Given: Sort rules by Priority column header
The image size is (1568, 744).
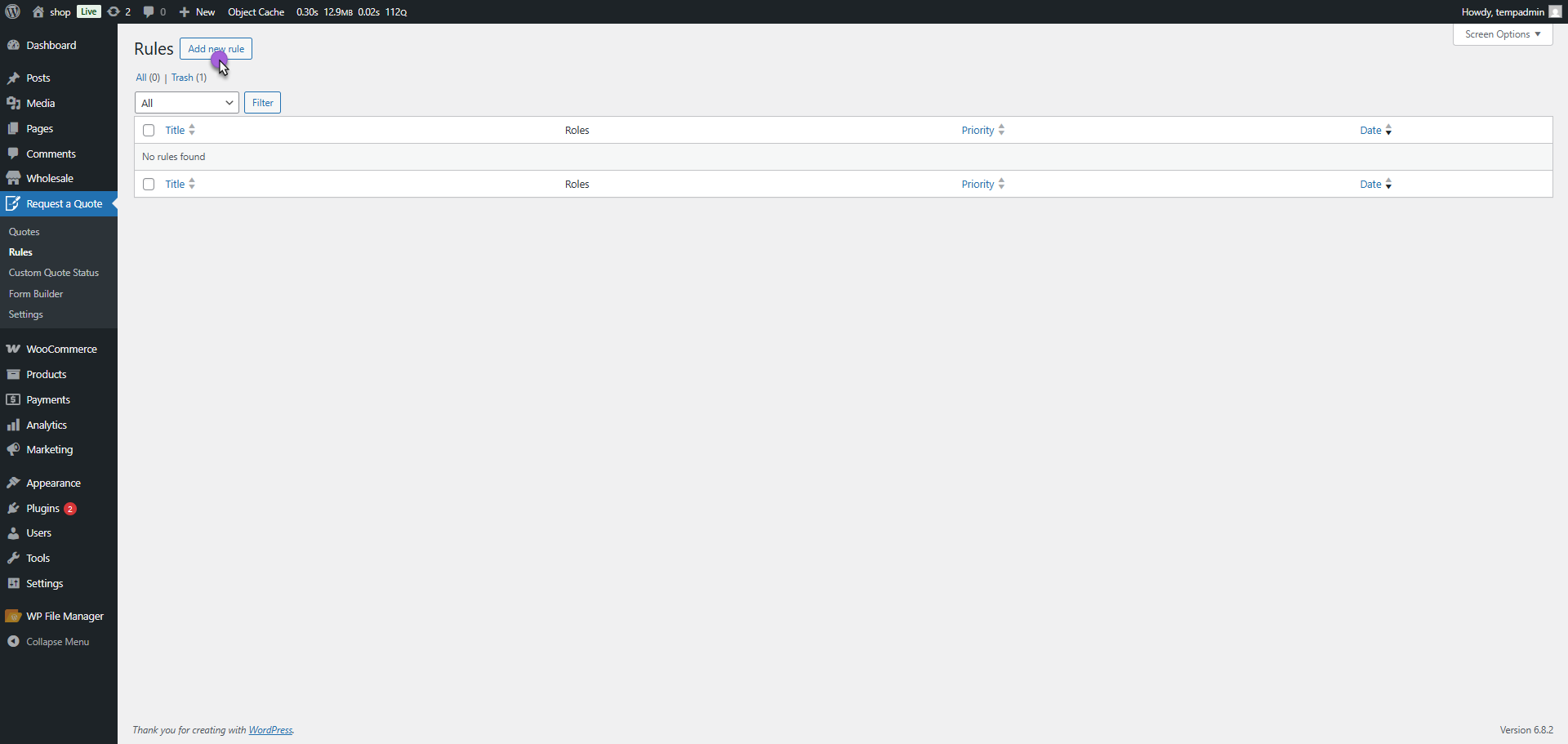Looking at the screenshot, I should pos(978,131).
